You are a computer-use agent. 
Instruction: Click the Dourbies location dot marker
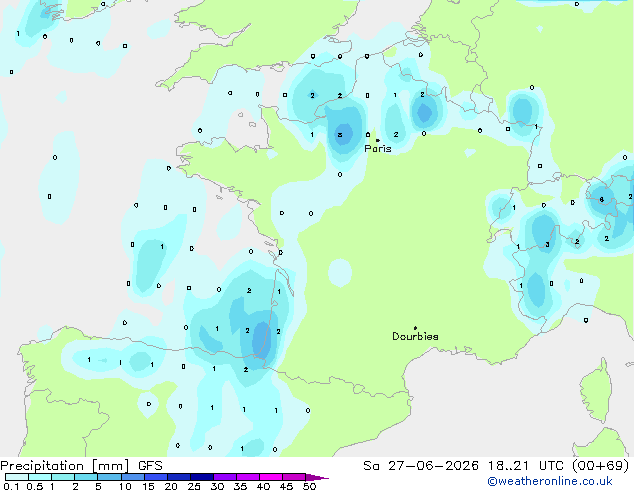click(415, 328)
